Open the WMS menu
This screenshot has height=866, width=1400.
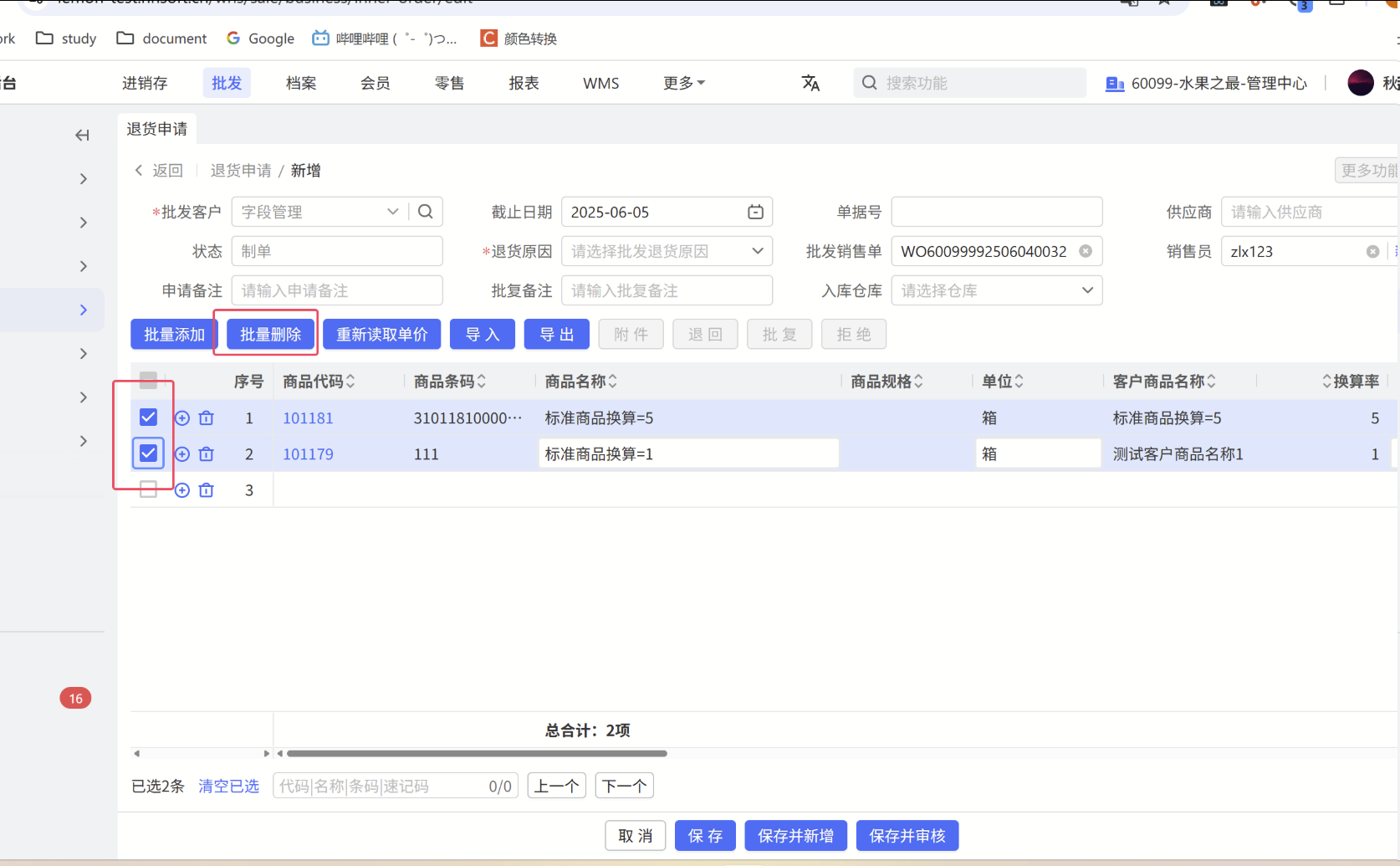601,83
